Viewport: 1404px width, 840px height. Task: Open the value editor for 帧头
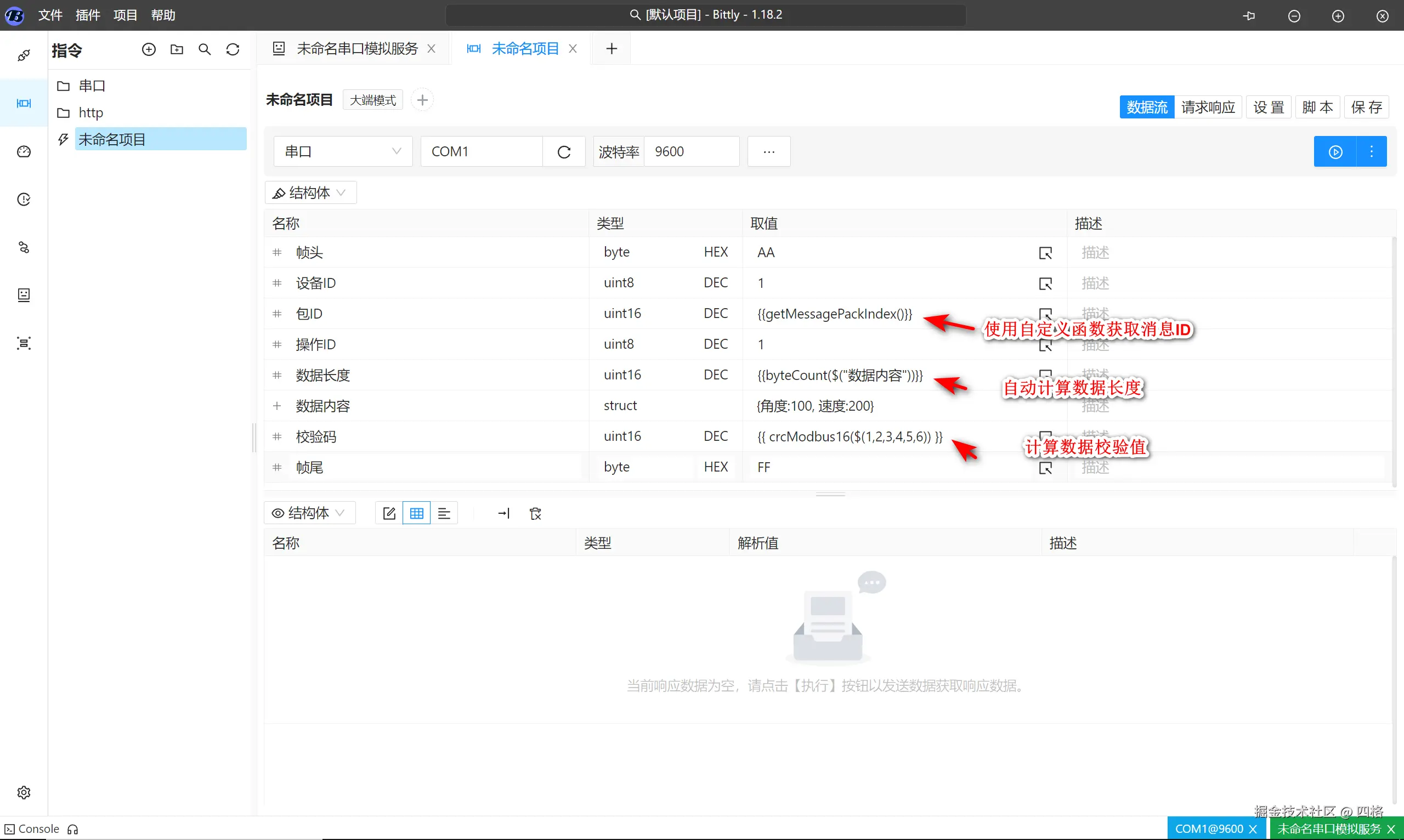click(1045, 252)
